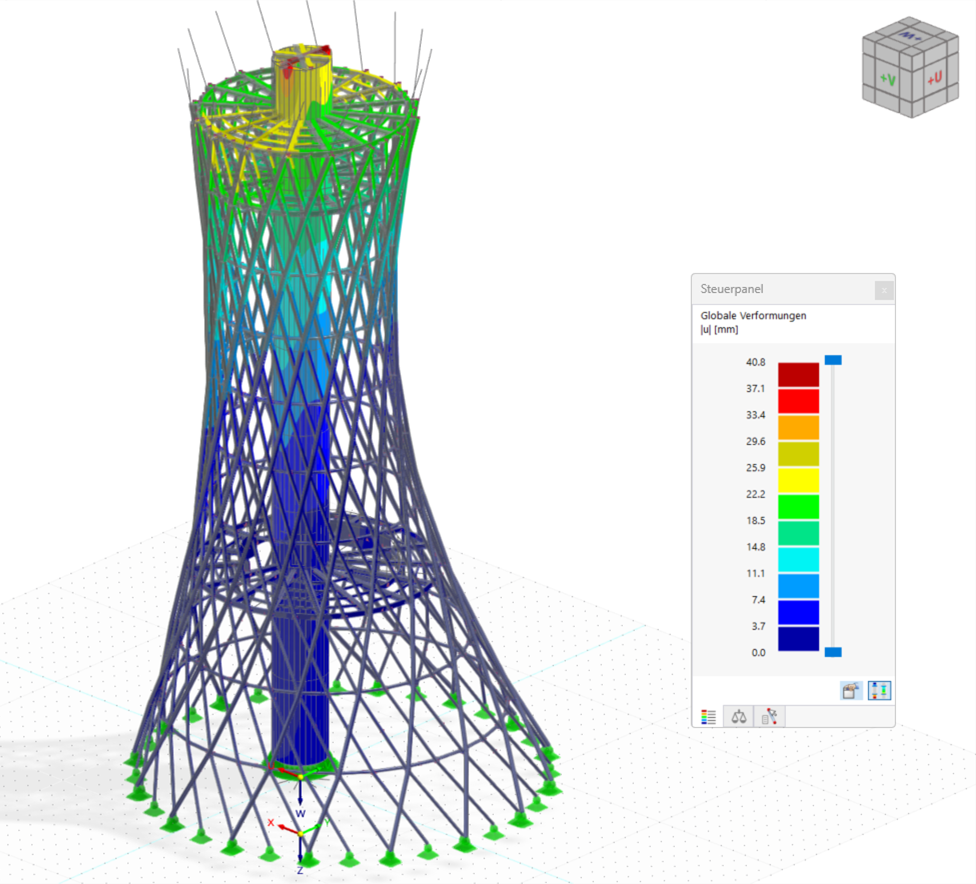Viewport: 976px width, 884px height.
Task: Select the dark red 40.8 color swatch
Action: tap(798, 374)
